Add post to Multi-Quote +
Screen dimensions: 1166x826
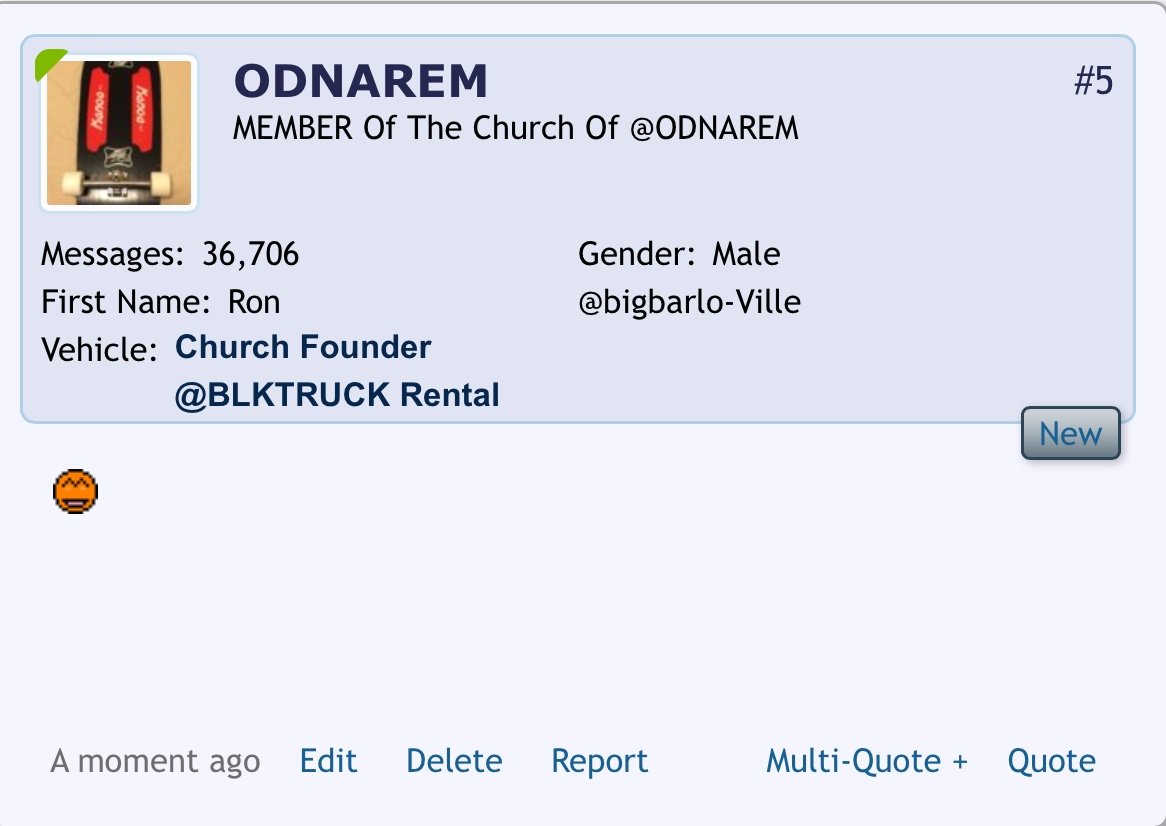866,761
